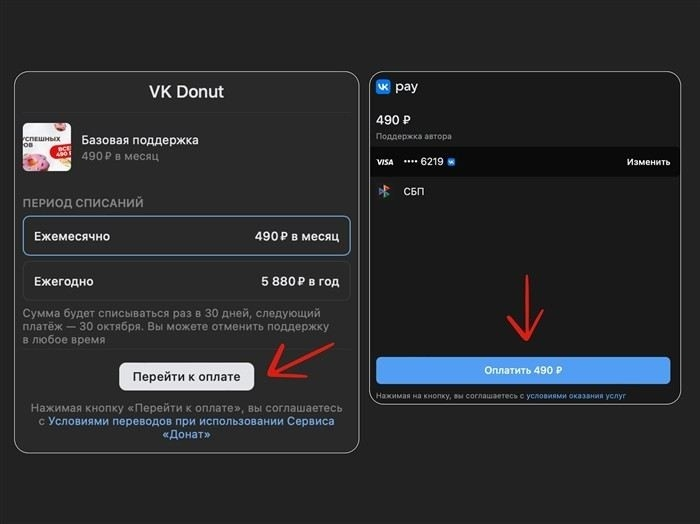Click the СБП payment system icon

click(x=384, y=191)
